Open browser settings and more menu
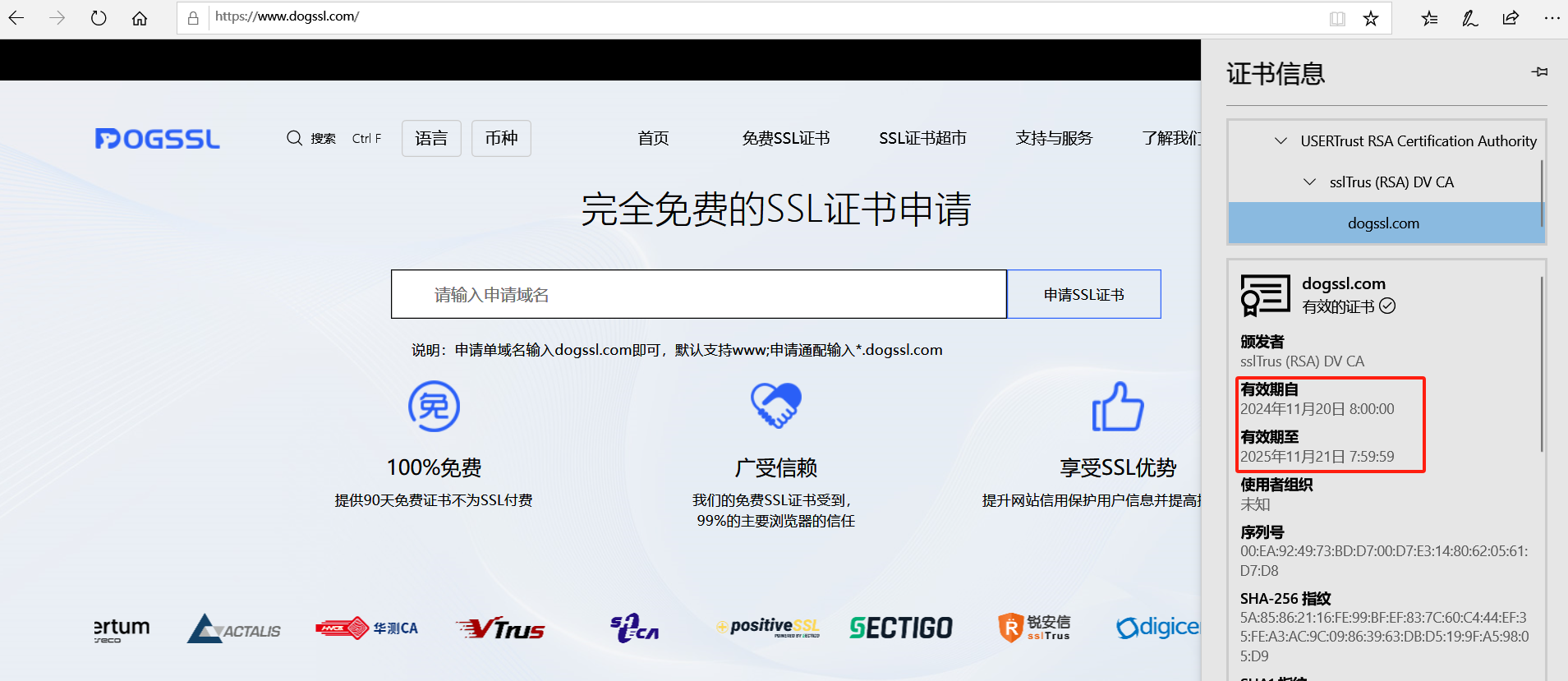1568x681 pixels. [1552, 18]
